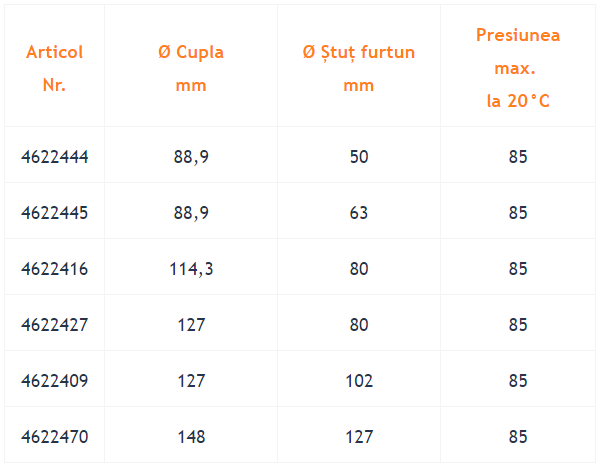Image resolution: width=607 pixels, height=472 pixels.
Task: Select the 148 coupling diameter cell
Action: pyautogui.click(x=191, y=437)
